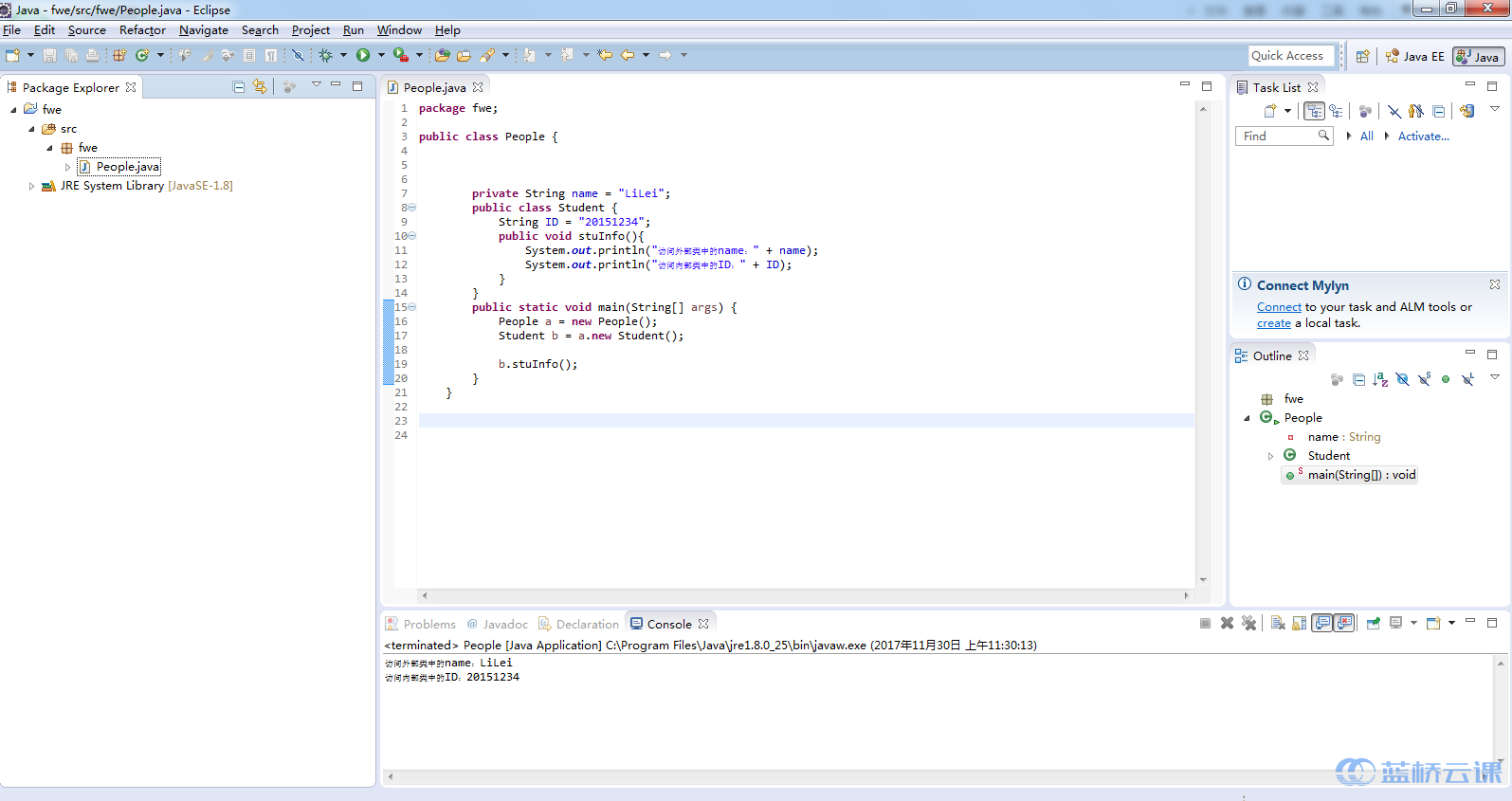This screenshot has height=801, width=1512.
Task: Collapse All in Package Explorer
Action: tap(239, 87)
